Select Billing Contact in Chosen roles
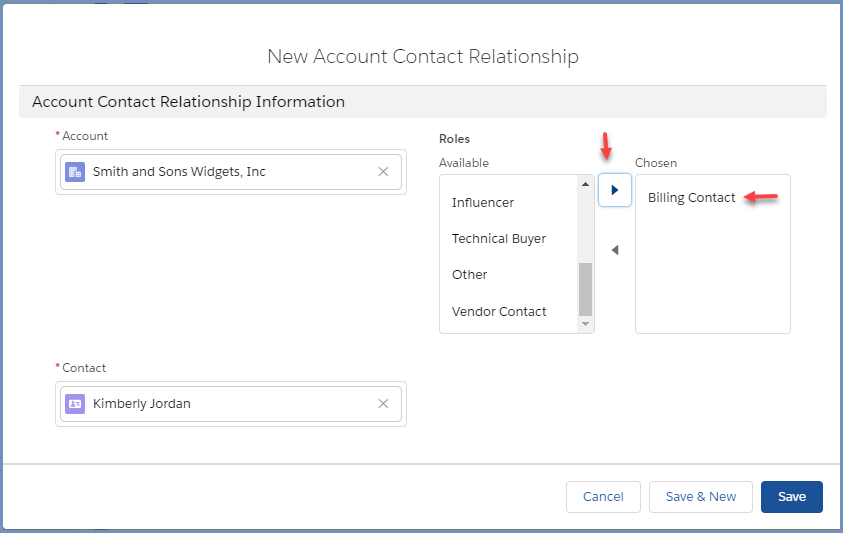This screenshot has width=843, height=533. pyautogui.click(x=691, y=198)
